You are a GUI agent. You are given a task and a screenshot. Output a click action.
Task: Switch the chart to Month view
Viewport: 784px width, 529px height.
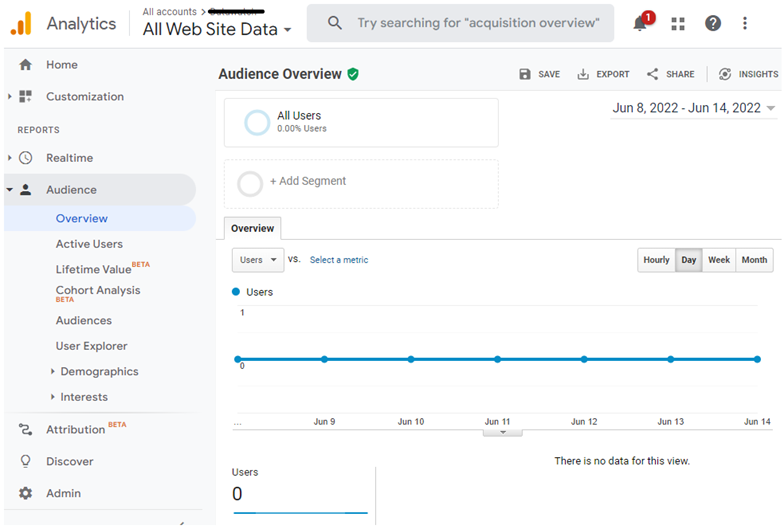click(x=754, y=260)
